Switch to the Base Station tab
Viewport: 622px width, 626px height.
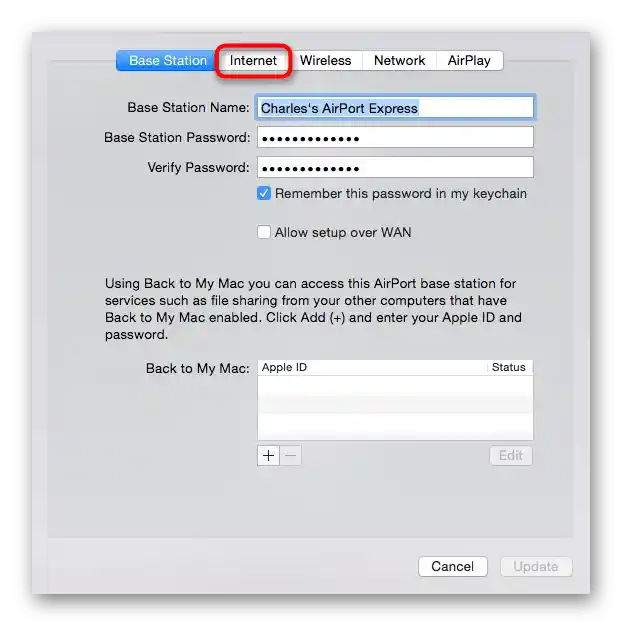point(167,61)
